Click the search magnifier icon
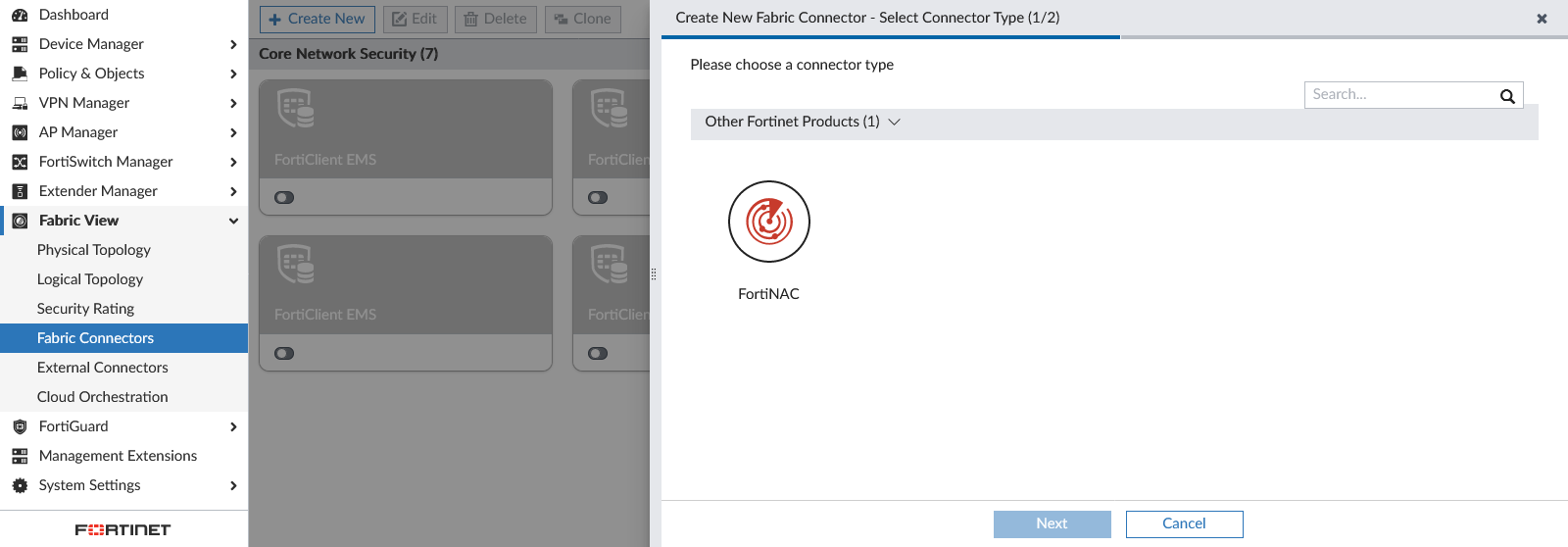Viewport: 1568px width, 547px height. [1507, 96]
